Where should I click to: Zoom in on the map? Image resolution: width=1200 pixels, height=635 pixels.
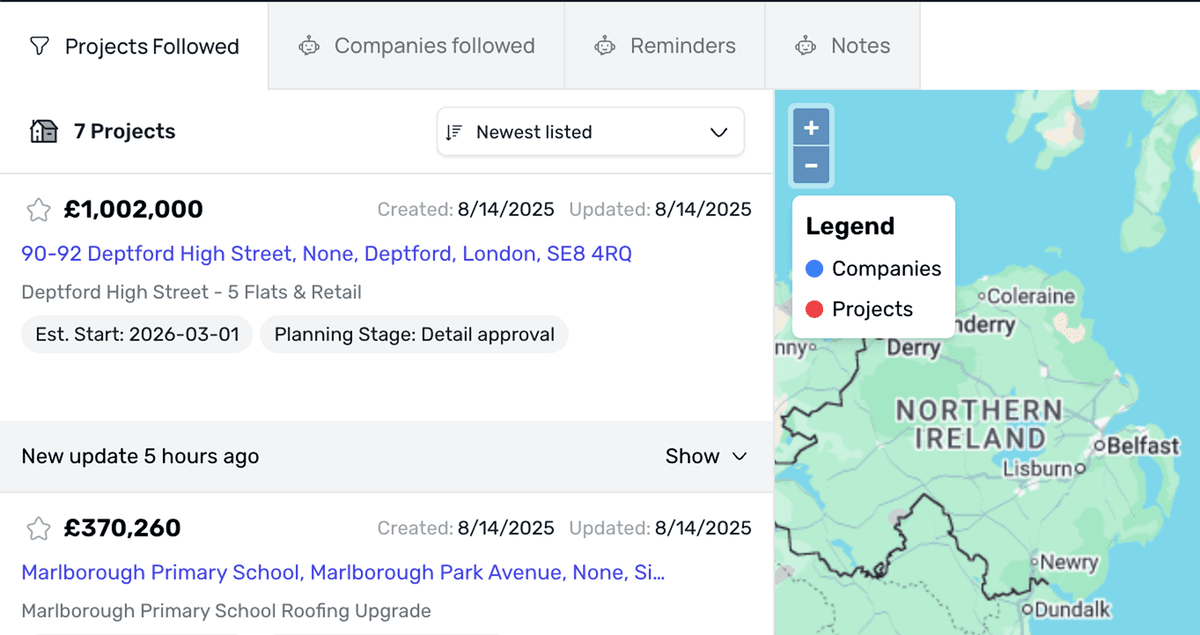pos(811,128)
